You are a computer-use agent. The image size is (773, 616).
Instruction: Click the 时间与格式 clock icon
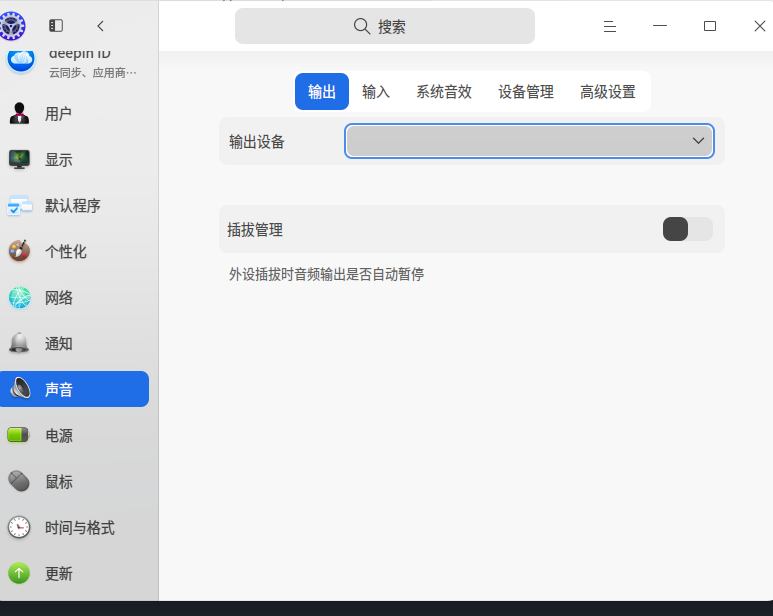(19, 527)
